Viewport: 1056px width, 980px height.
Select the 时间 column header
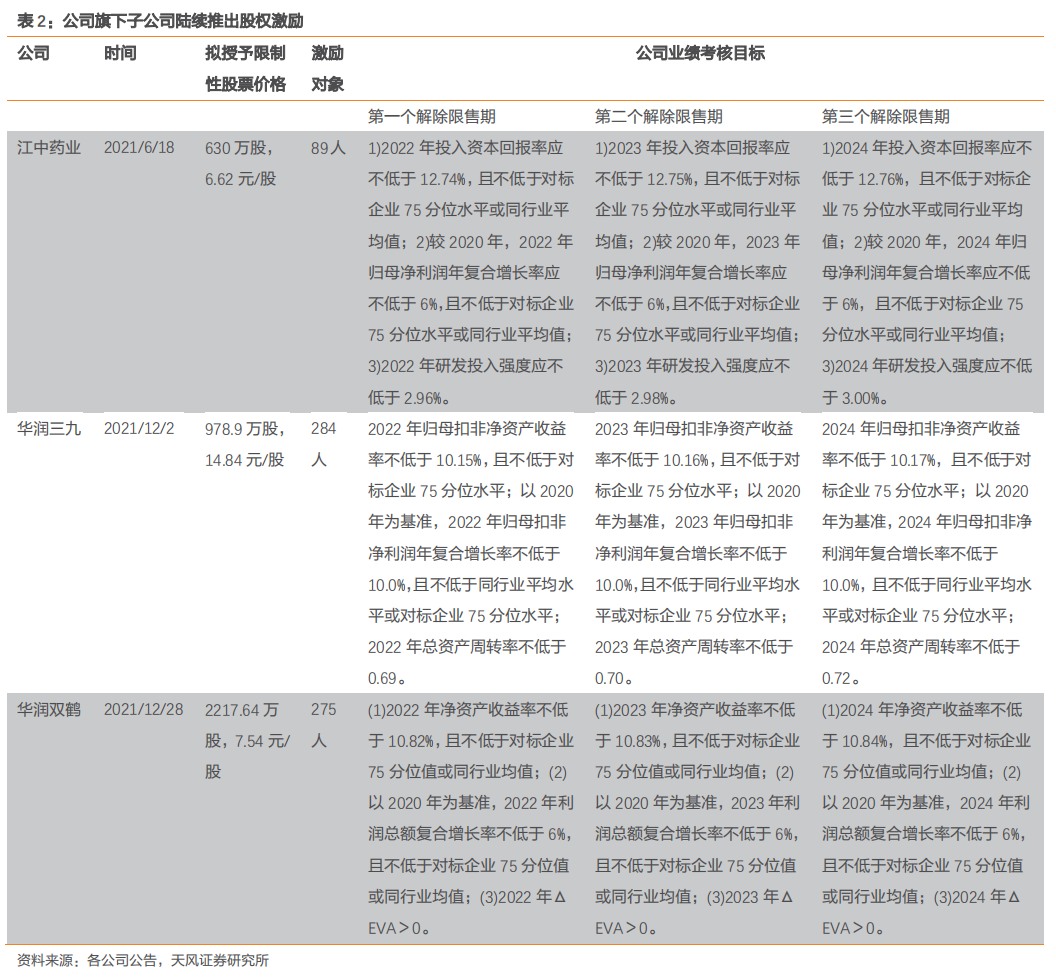120,53
